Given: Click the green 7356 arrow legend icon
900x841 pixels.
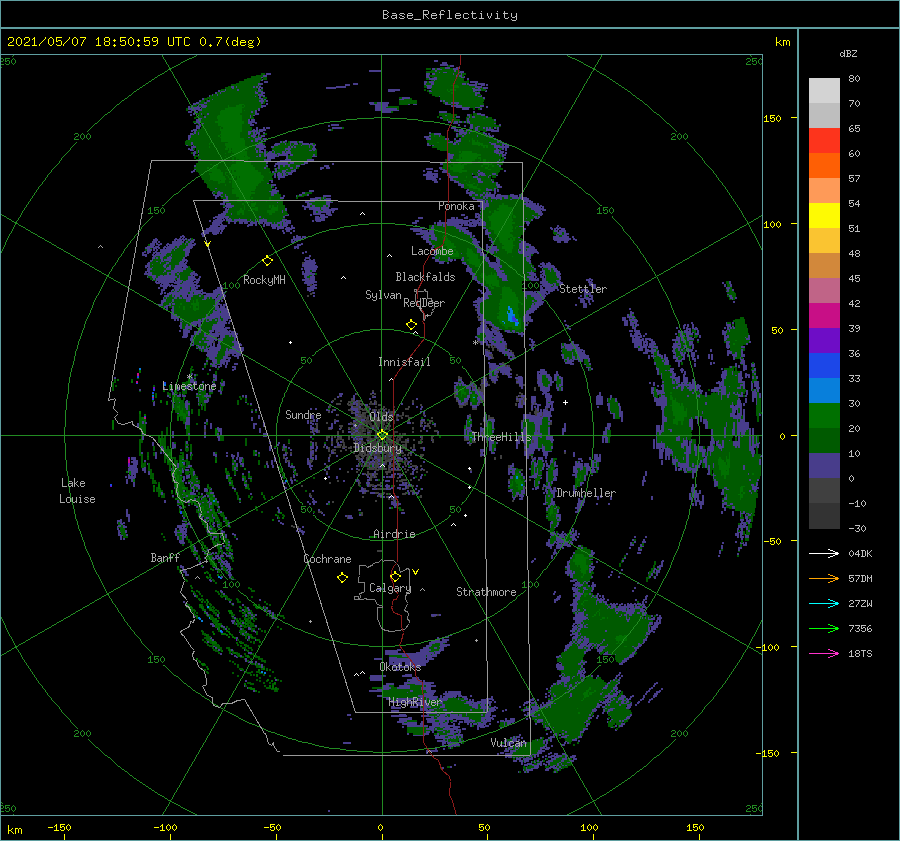Looking at the screenshot, I should click(824, 629).
